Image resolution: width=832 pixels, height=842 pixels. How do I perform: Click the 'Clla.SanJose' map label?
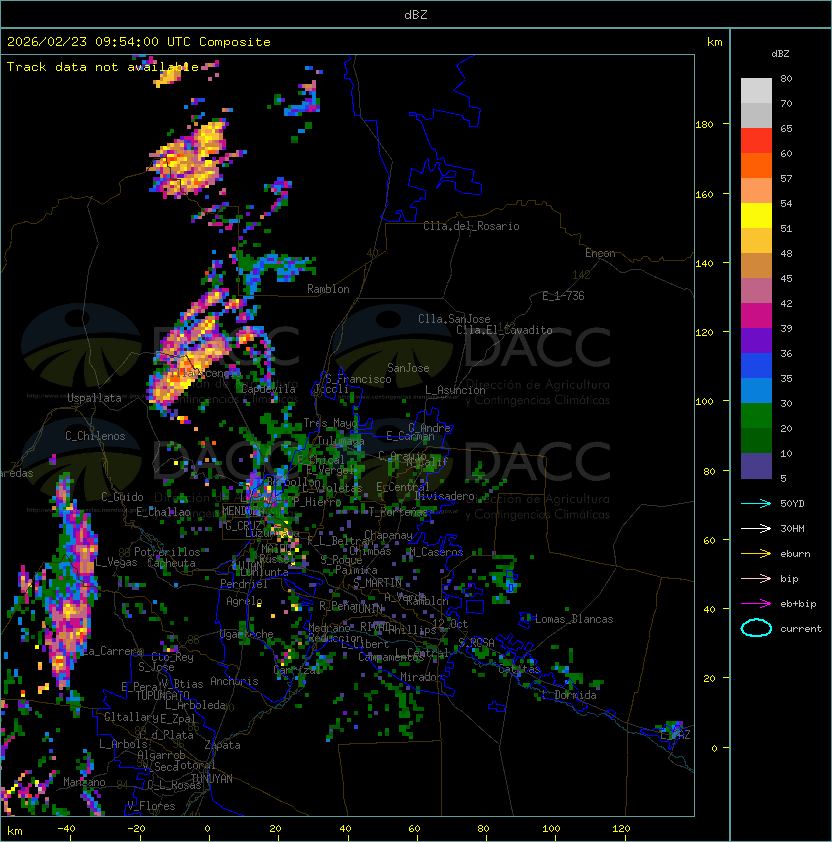click(x=454, y=319)
